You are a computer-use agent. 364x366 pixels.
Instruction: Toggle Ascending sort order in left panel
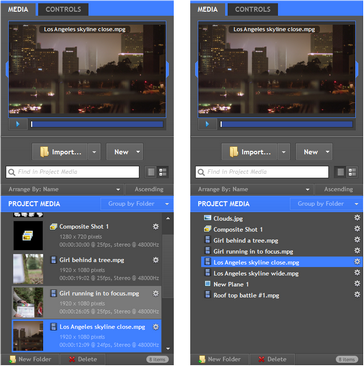[149, 189]
